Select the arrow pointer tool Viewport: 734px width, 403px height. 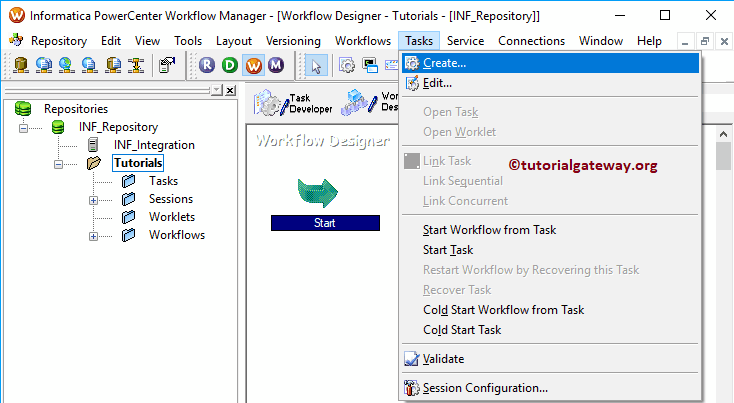[x=316, y=65]
